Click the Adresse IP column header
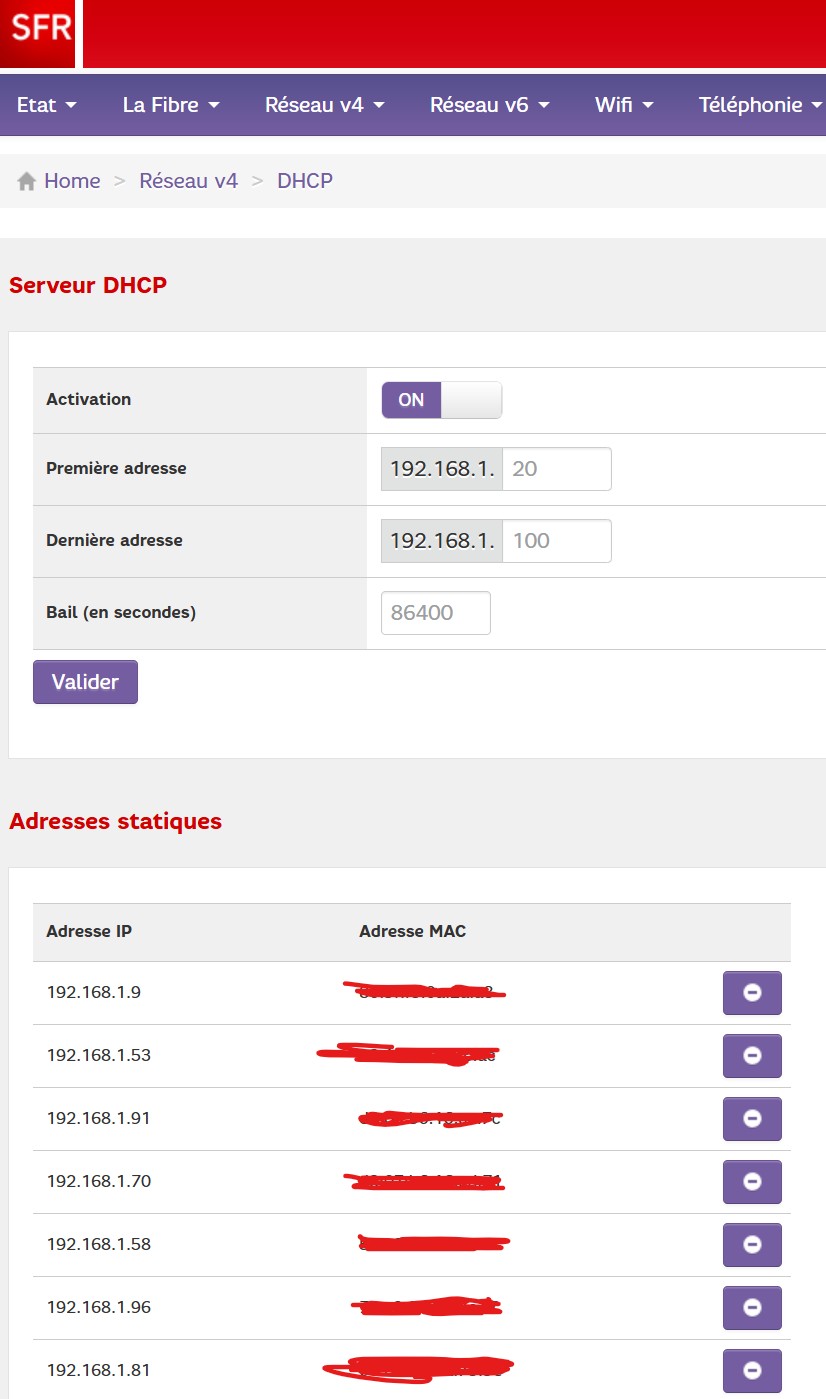 (89, 932)
